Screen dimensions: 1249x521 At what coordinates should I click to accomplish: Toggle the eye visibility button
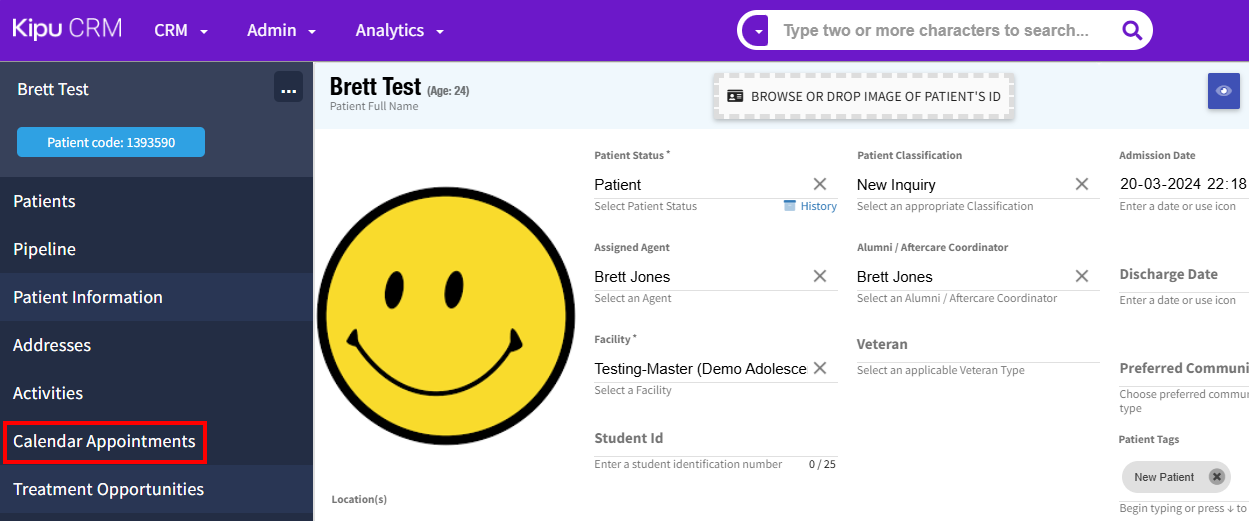click(1223, 90)
